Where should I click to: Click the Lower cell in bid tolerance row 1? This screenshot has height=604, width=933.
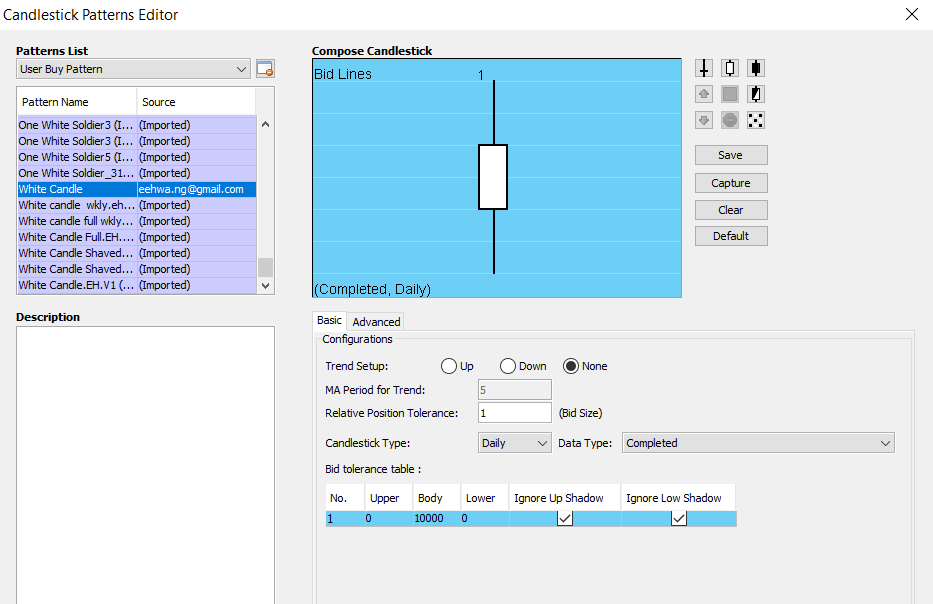click(x=485, y=518)
